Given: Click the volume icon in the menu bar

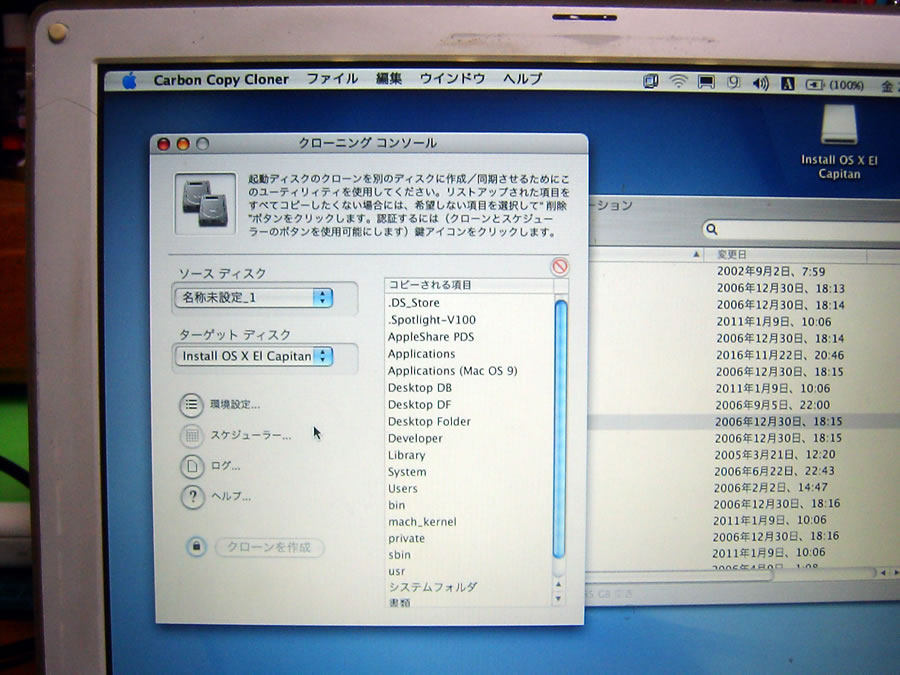Looking at the screenshot, I should pyautogui.click(x=761, y=84).
